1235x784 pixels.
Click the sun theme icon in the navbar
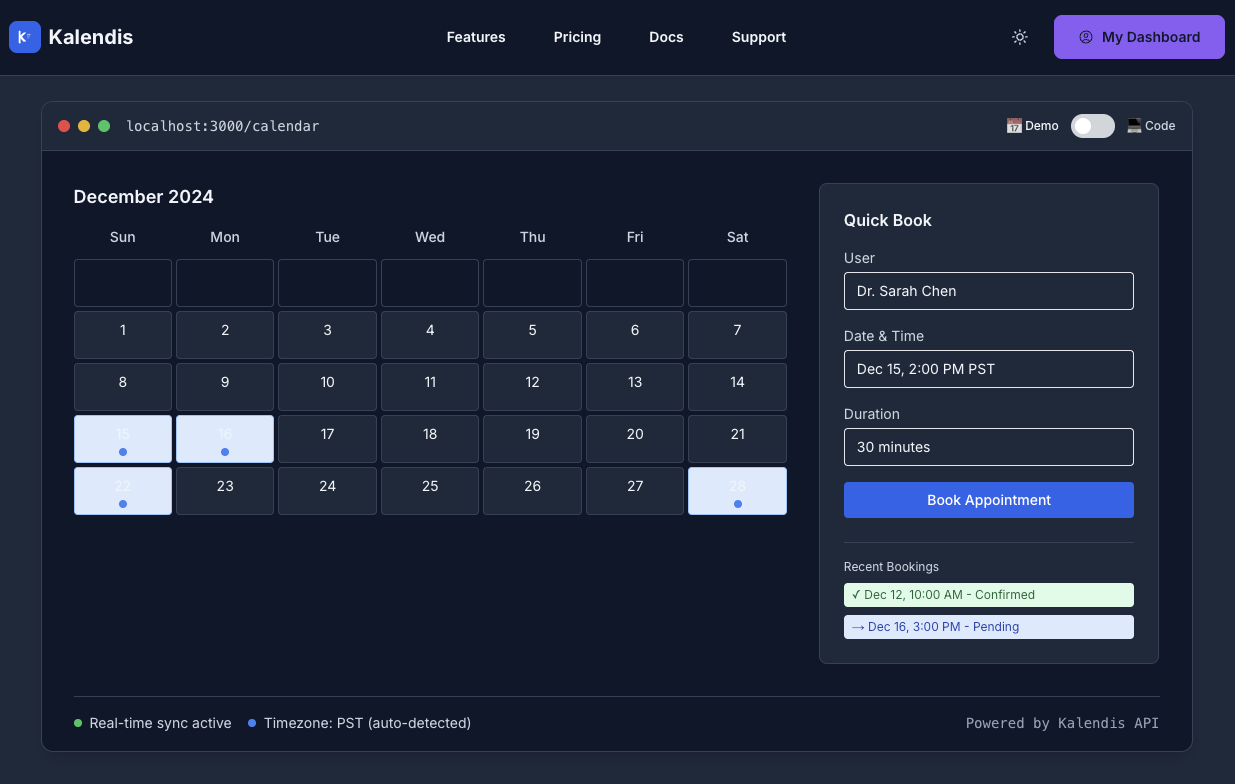click(1019, 37)
